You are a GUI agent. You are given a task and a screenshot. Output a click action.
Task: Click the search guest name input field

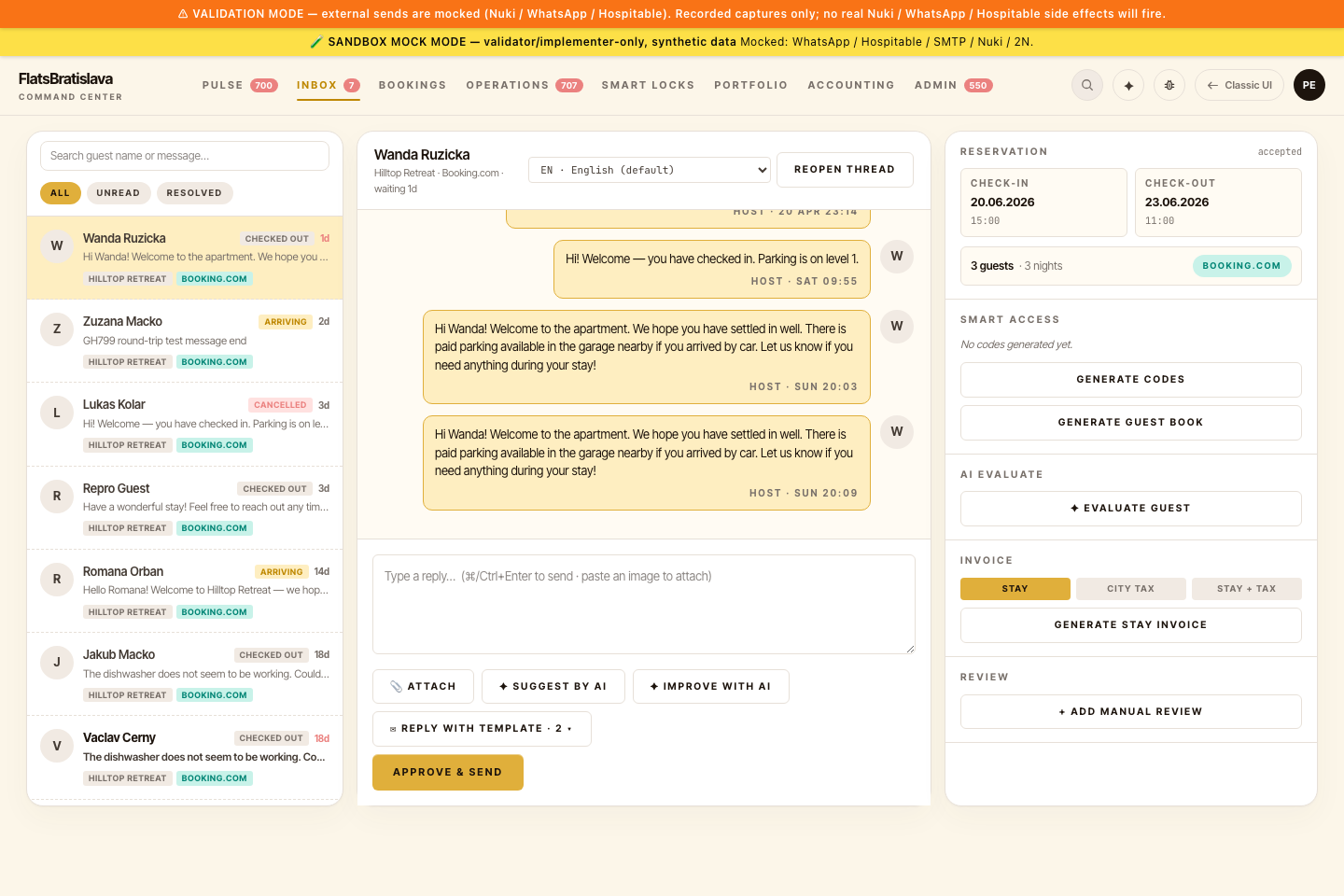point(185,156)
